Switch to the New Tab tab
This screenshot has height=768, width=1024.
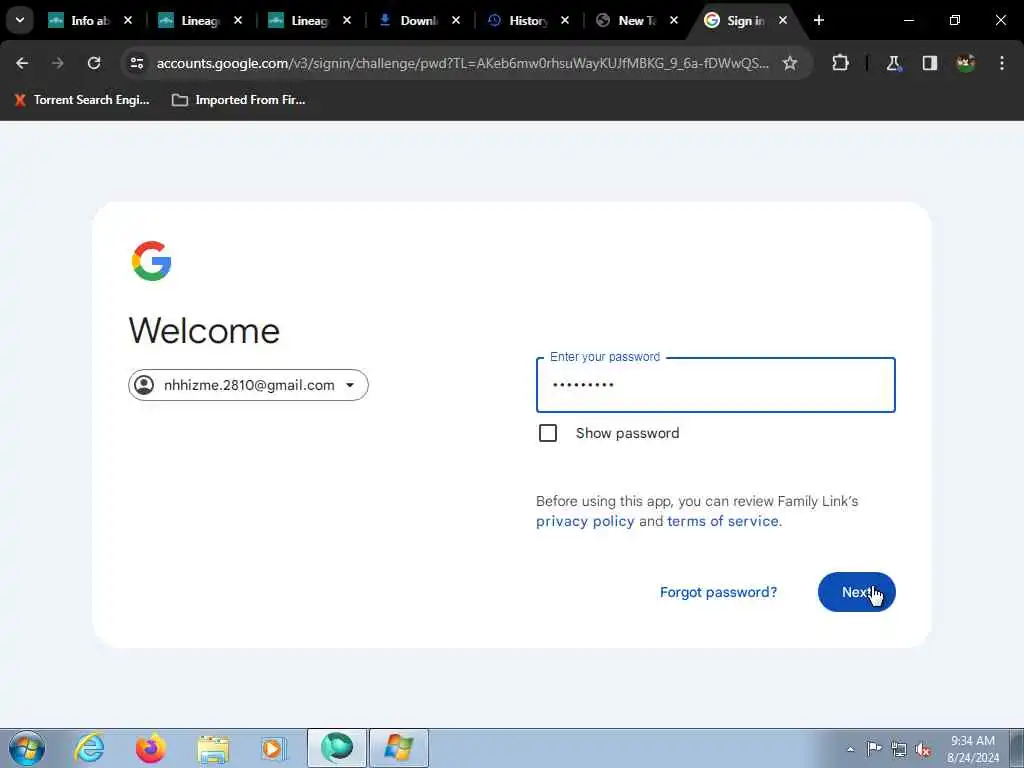[628, 20]
